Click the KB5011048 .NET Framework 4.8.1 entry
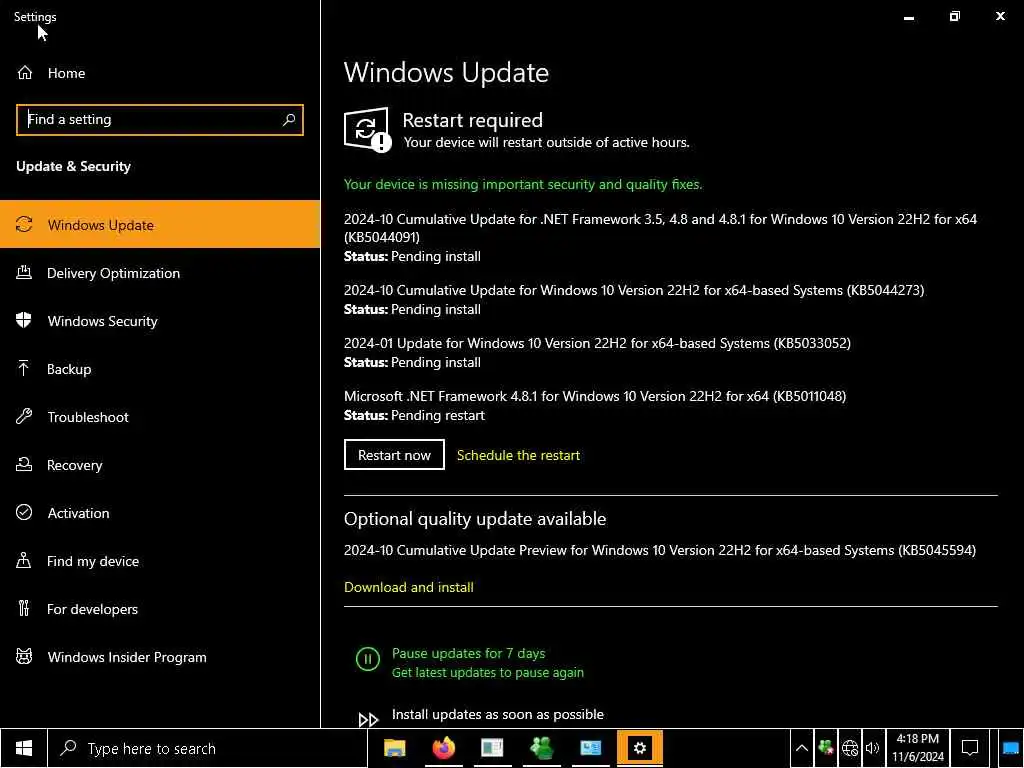This screenshot has height=768, width=1024. [595, 396]
